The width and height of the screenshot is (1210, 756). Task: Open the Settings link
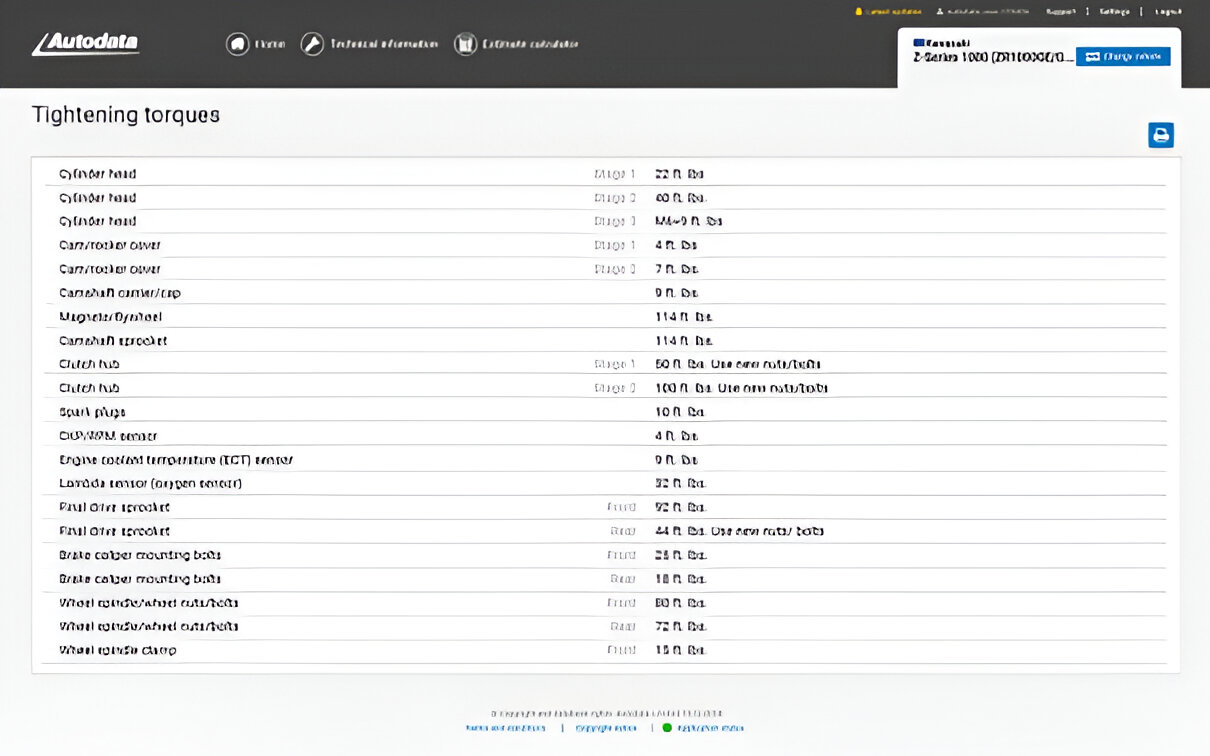point(1114,12)
